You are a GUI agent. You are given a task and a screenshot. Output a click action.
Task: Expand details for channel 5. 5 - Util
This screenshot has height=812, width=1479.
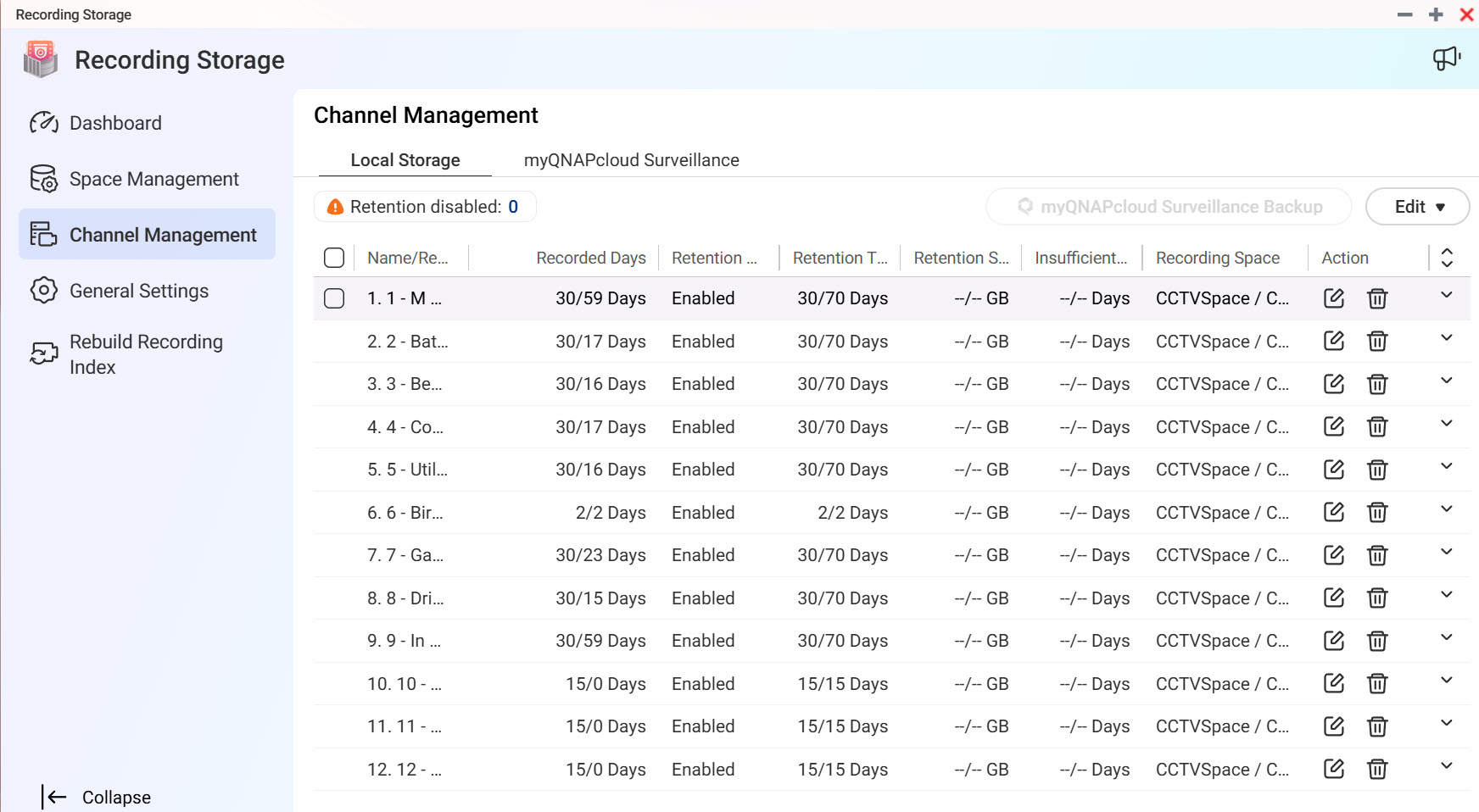tap(1447, 466)
